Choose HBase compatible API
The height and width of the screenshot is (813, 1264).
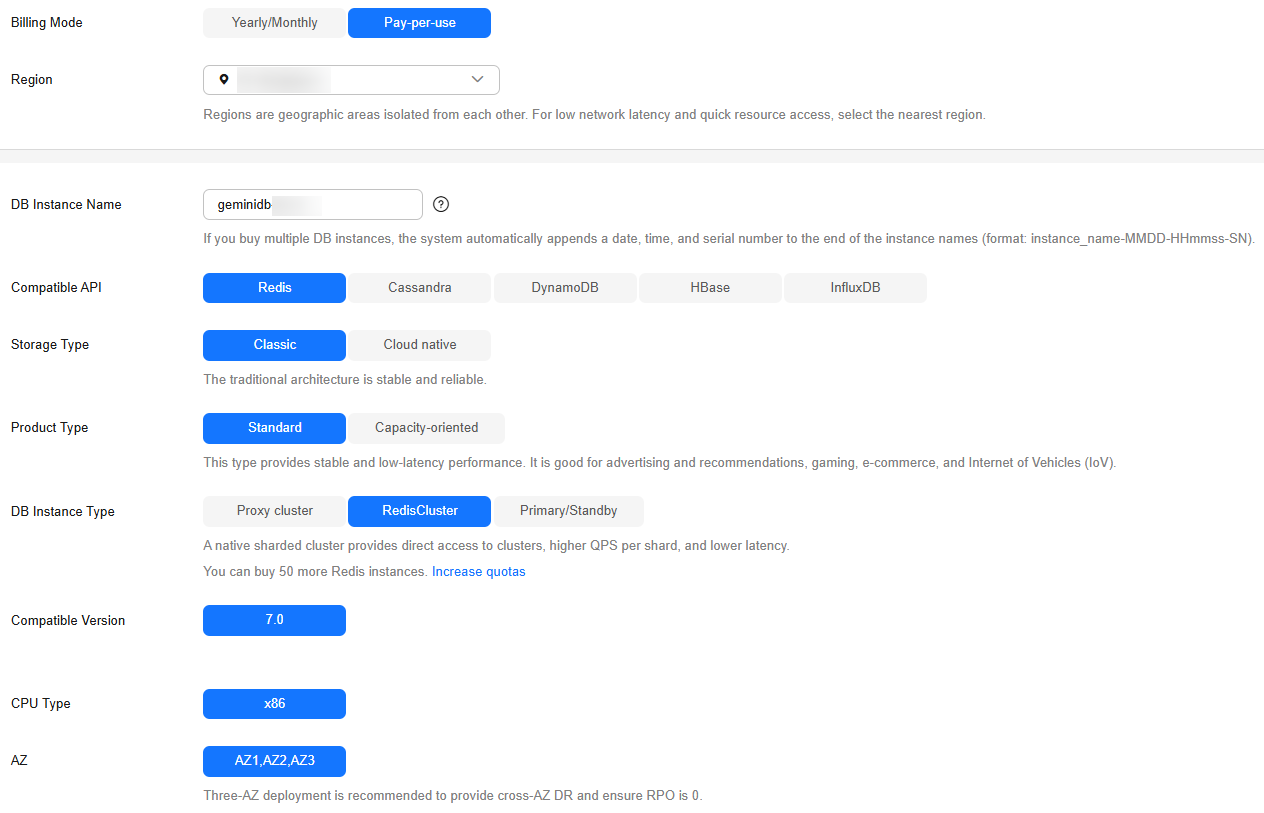tap(710, 288)
